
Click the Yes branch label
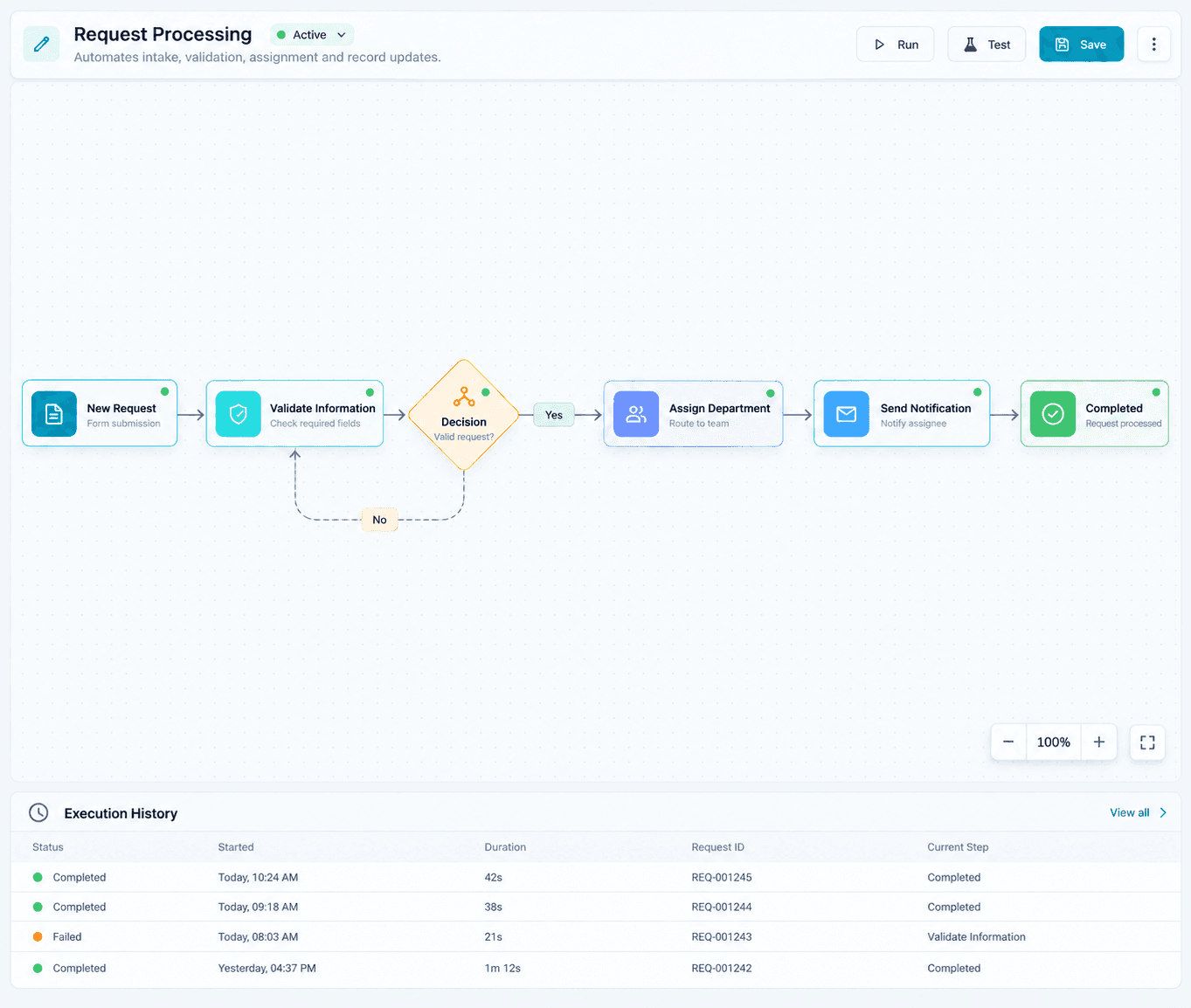tap(554, 415)
